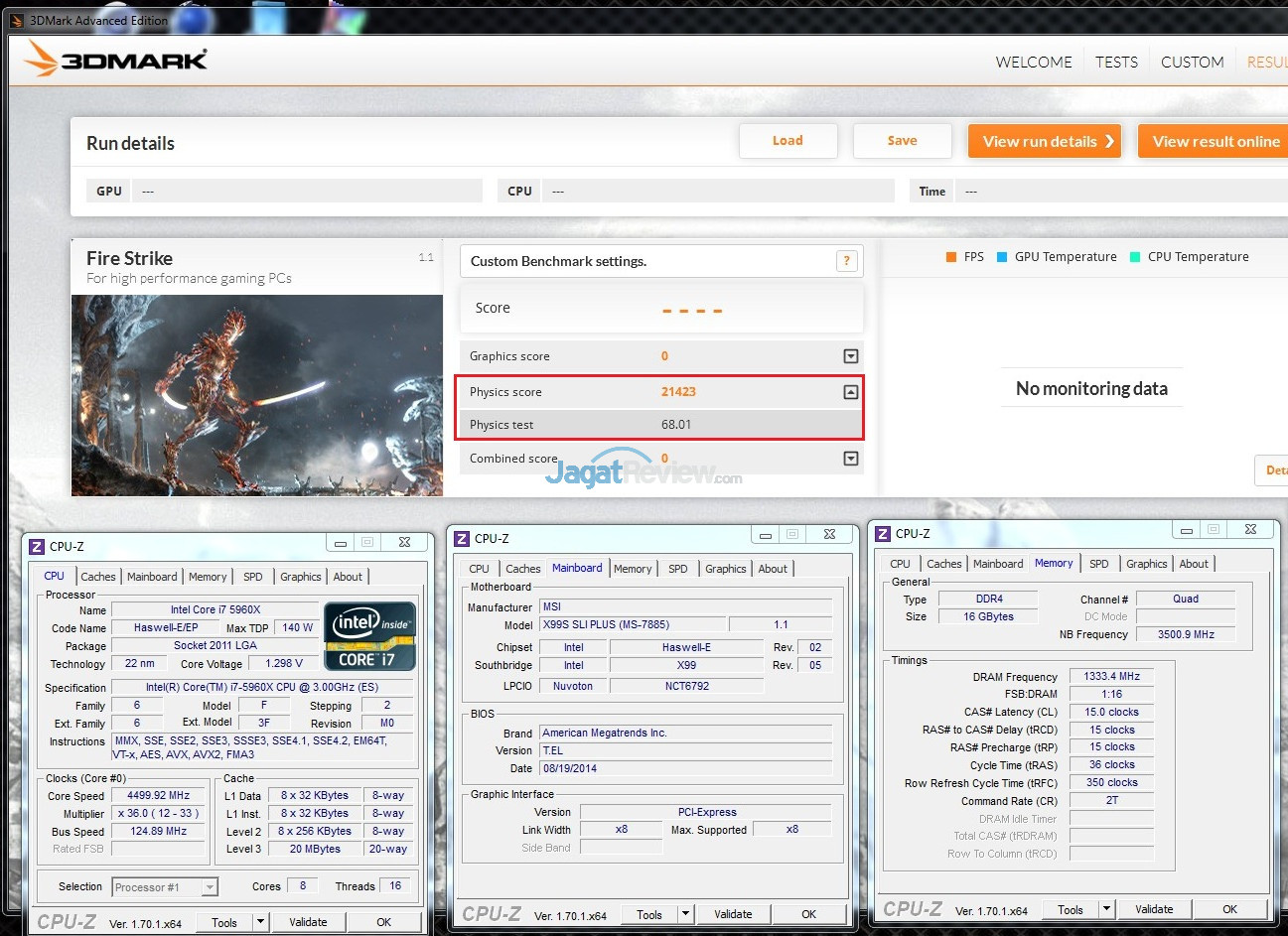This screenshot has height=936, width=1288.
Task: Open the TESTS menu in 3DMark
Action: [x=1116, y=62]
